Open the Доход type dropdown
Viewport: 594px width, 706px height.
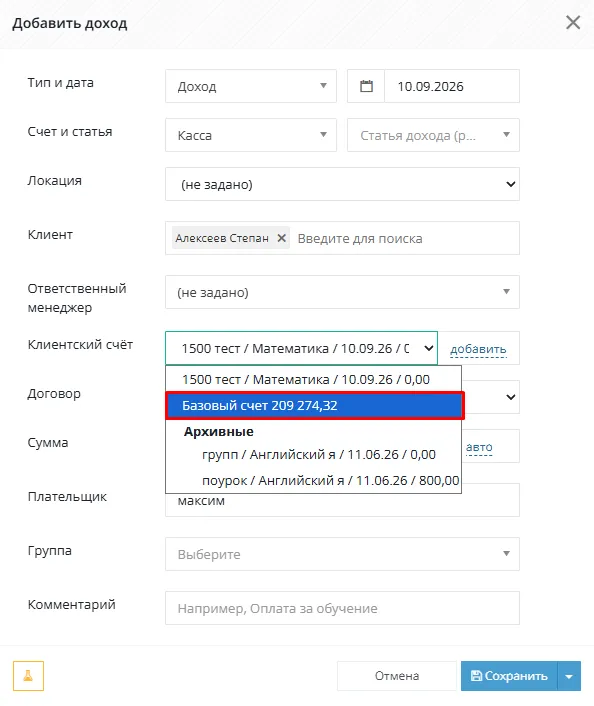pyautogui.click(x=251, y=86)
